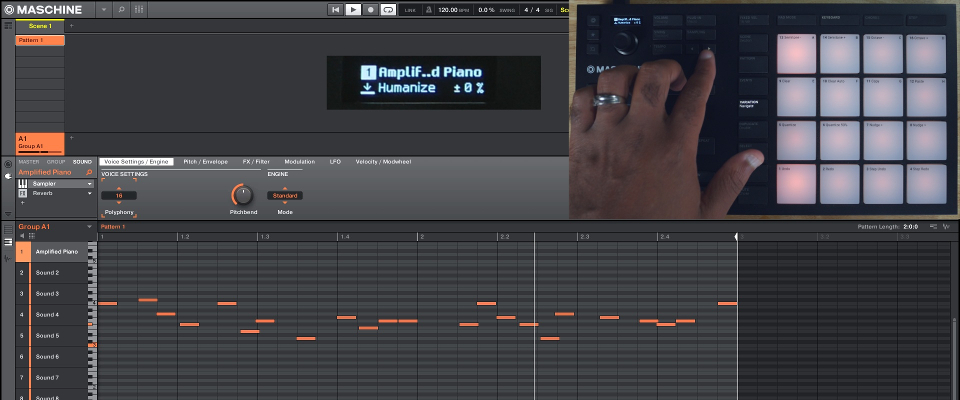The height and width of the screenshot is (400, 960).
Task: Show plug-in icon in control area
Action: coord(8,176)
